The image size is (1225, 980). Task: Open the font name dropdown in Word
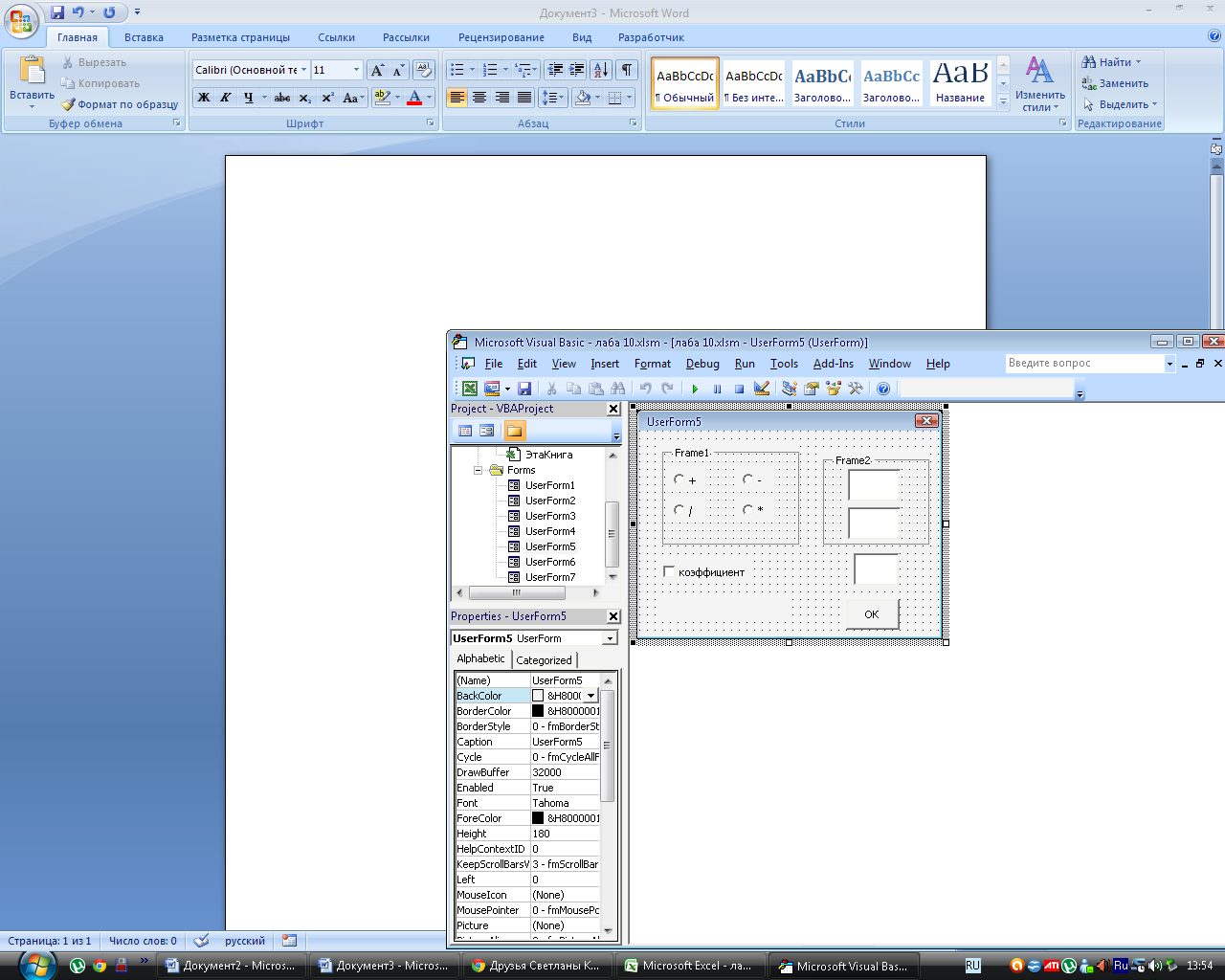(304, 70)
